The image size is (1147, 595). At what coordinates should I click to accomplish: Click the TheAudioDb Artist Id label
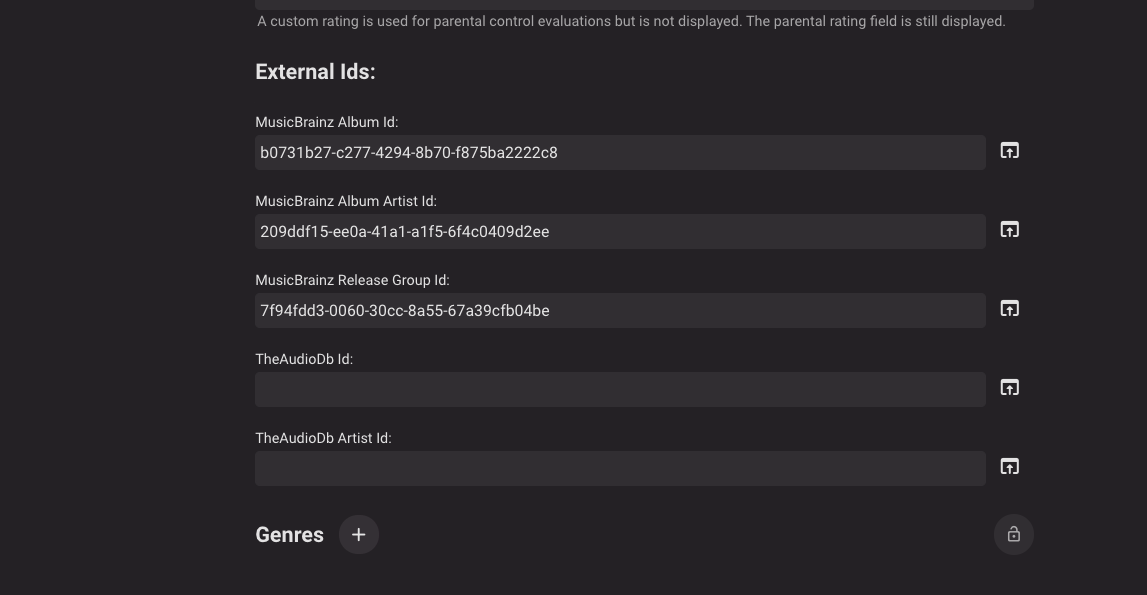click(x=323, y=438)
